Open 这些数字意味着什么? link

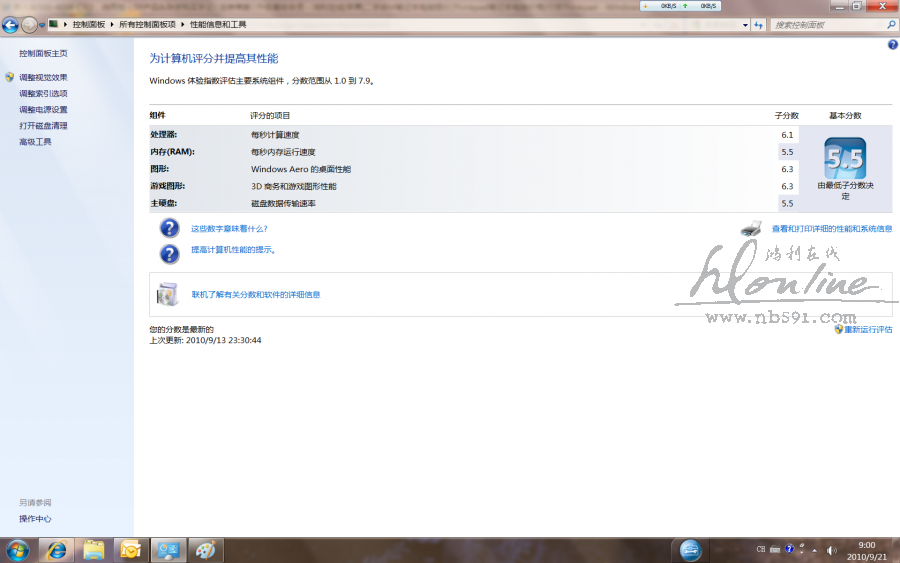coord(229,228)
